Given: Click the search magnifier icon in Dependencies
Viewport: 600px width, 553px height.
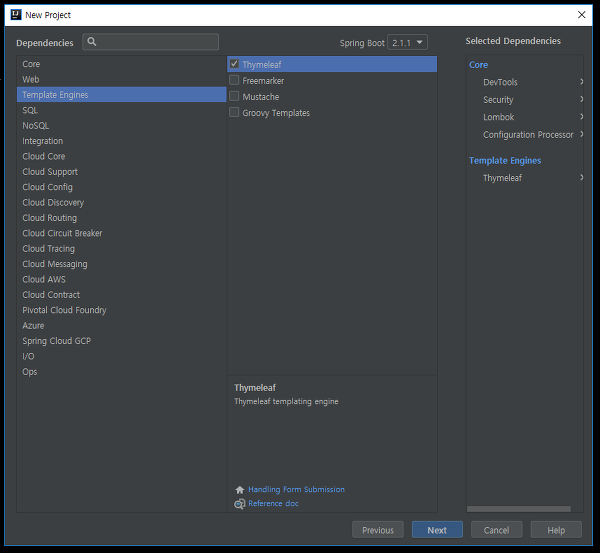Looking at the screenshot, I should [x=91, y=41].
